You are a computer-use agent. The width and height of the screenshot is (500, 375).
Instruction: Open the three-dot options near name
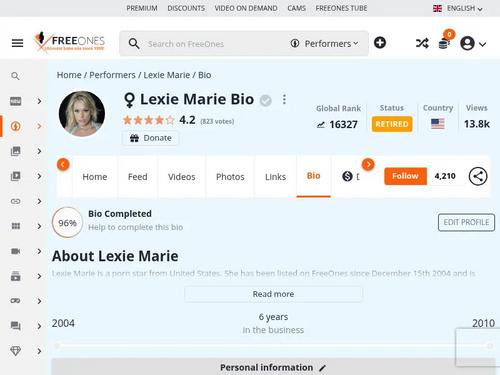284,99
